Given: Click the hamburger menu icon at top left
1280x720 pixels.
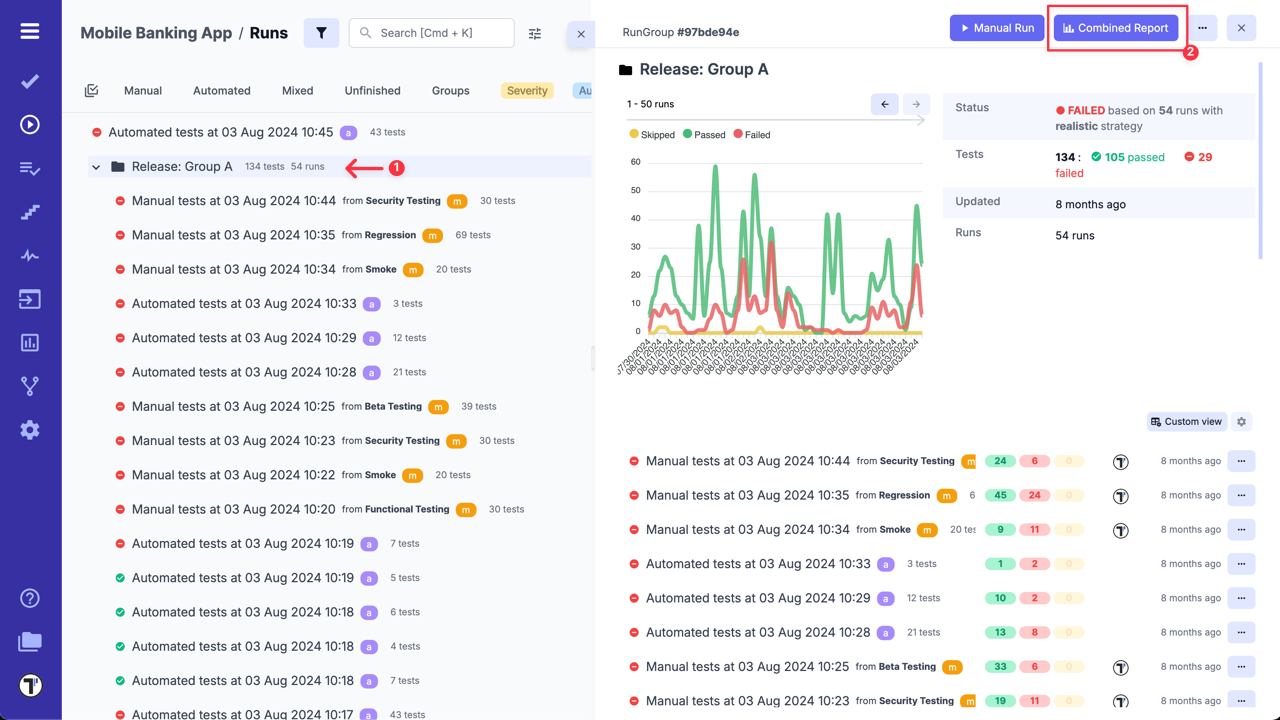Looking at the screenshot, I should (x=29, y=29).
